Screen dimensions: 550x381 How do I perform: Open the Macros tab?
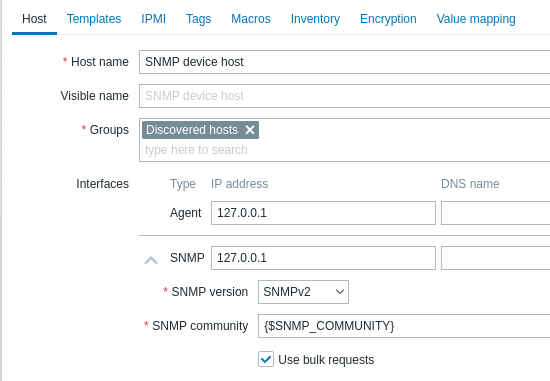(251, 19)
